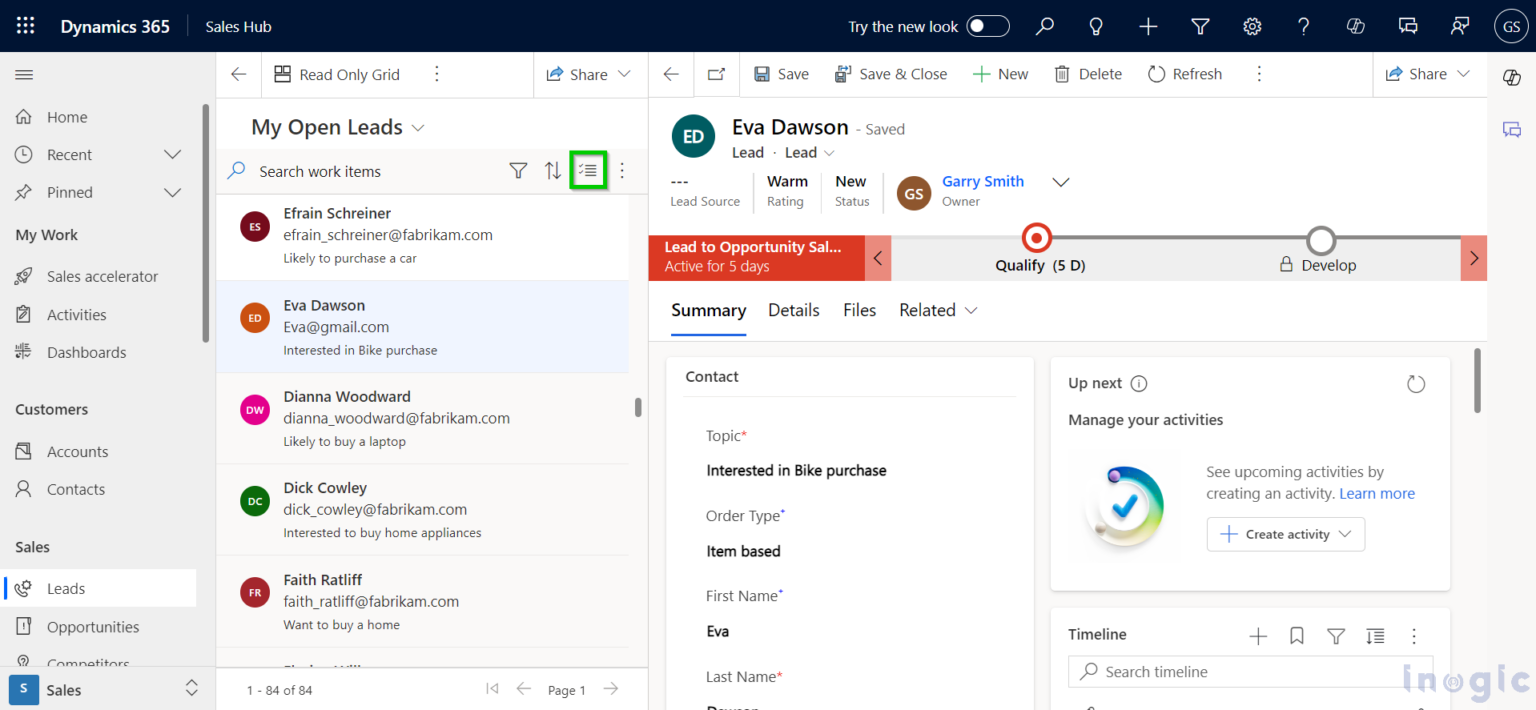Open global search with the magnifier icon

[x=1044, y=26]
